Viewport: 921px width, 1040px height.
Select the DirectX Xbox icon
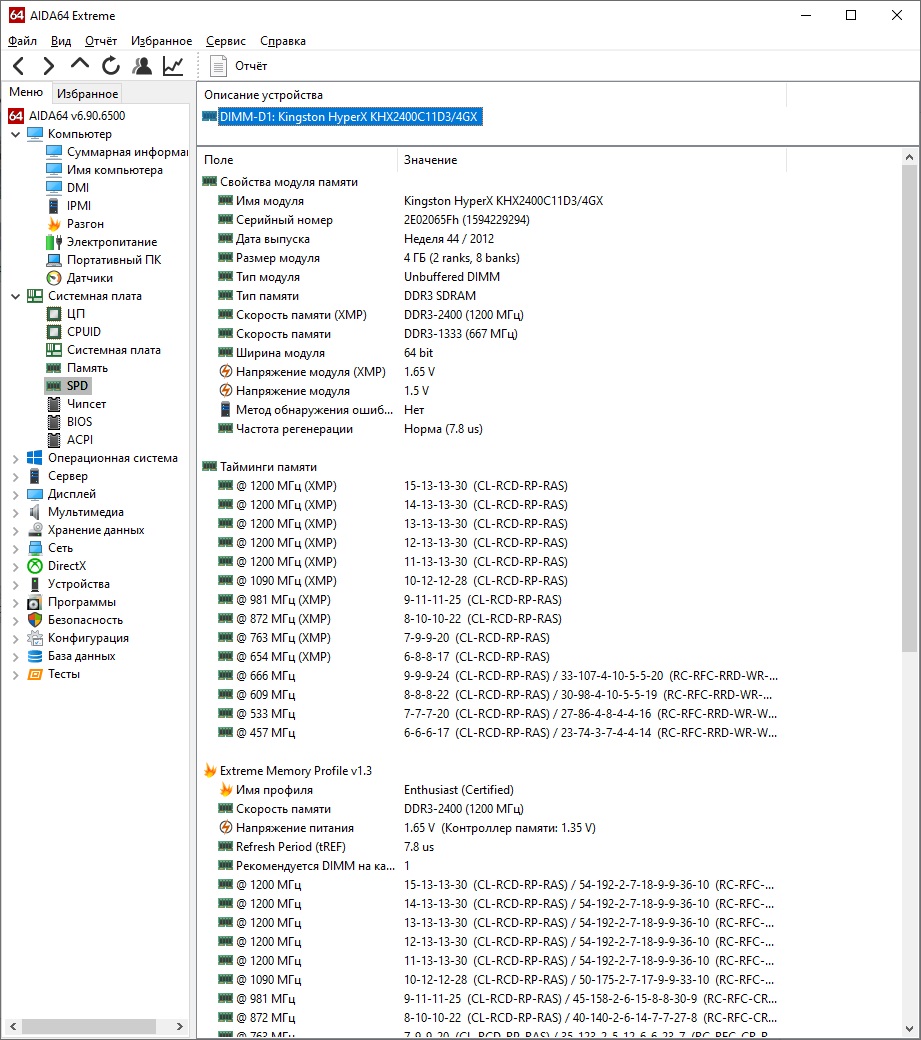tap(34, 566)
